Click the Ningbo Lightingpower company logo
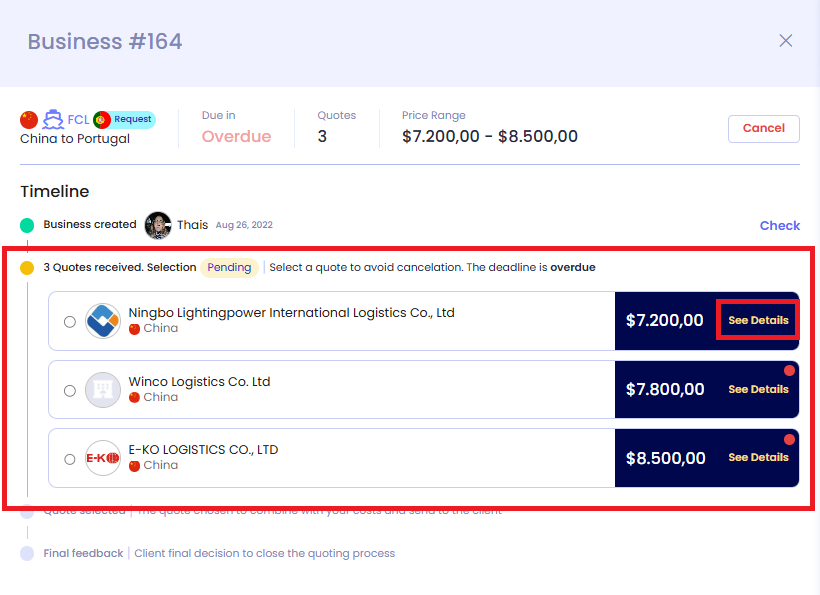 [x=103, y=321]
